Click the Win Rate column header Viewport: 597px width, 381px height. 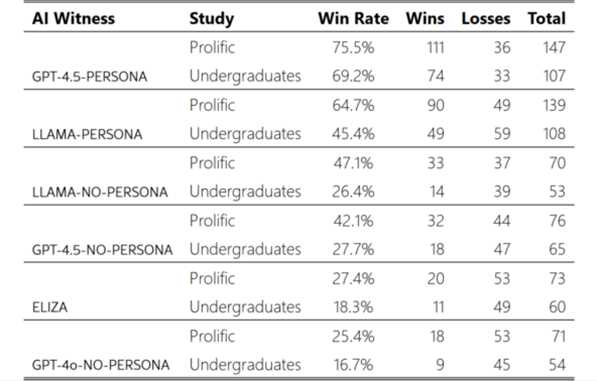point(353,19)
